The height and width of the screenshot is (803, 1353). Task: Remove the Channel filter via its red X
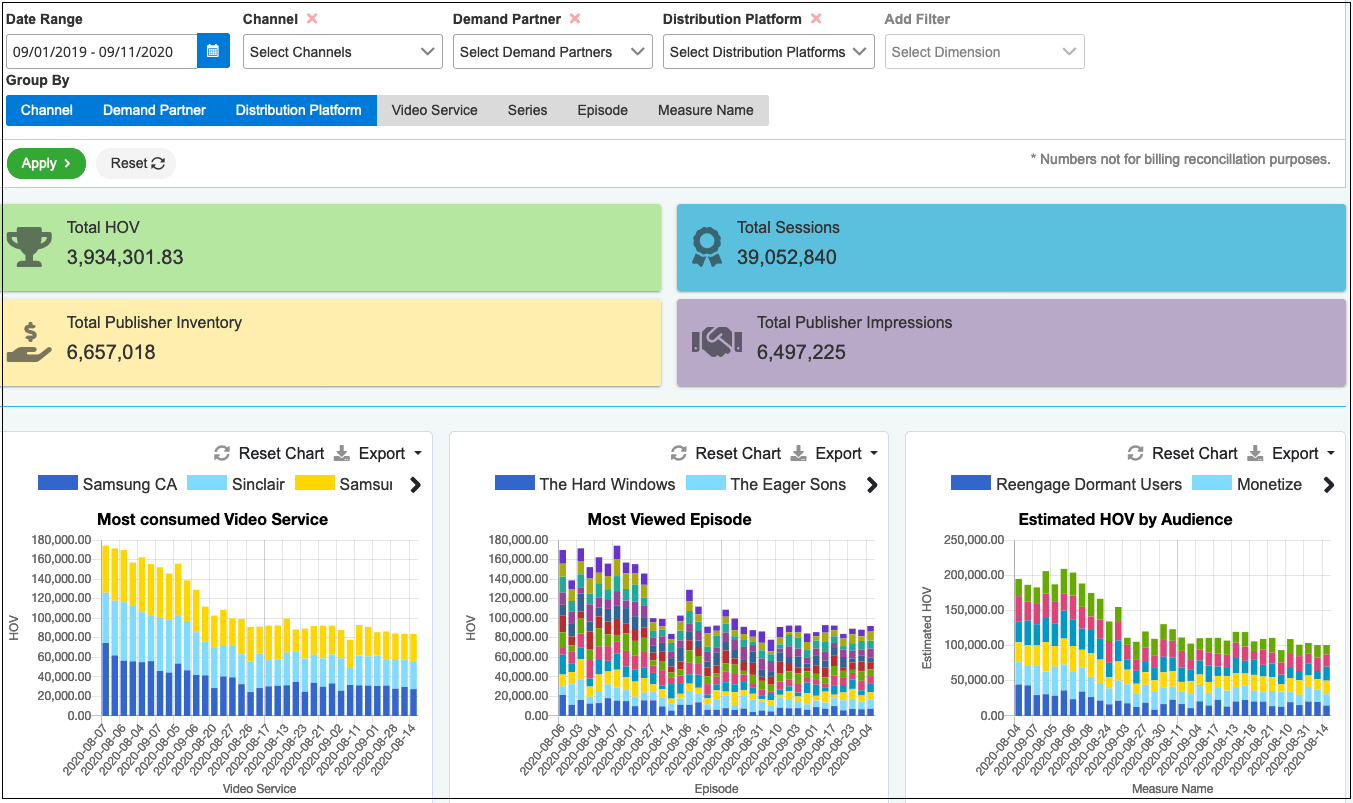(309, 17)
